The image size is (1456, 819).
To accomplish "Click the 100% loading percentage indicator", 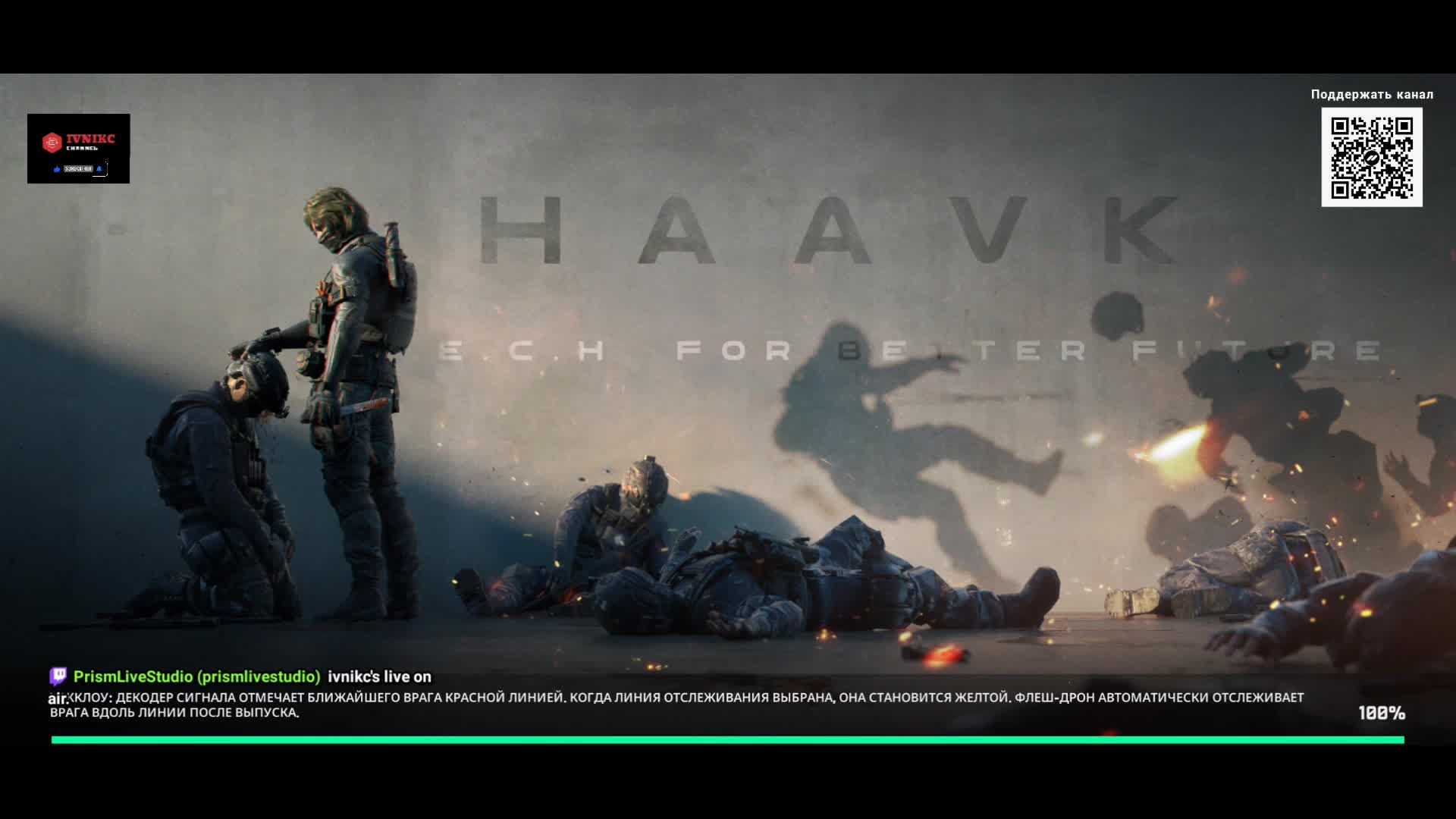I will pos(1381,713).
